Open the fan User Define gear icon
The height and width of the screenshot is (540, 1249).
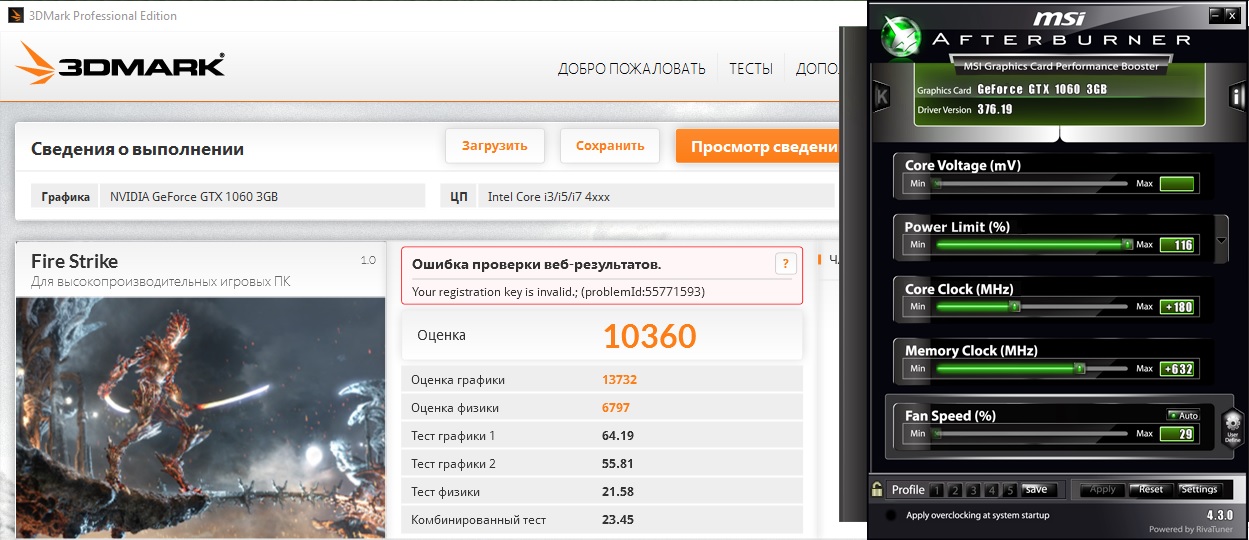[1232, 426]
